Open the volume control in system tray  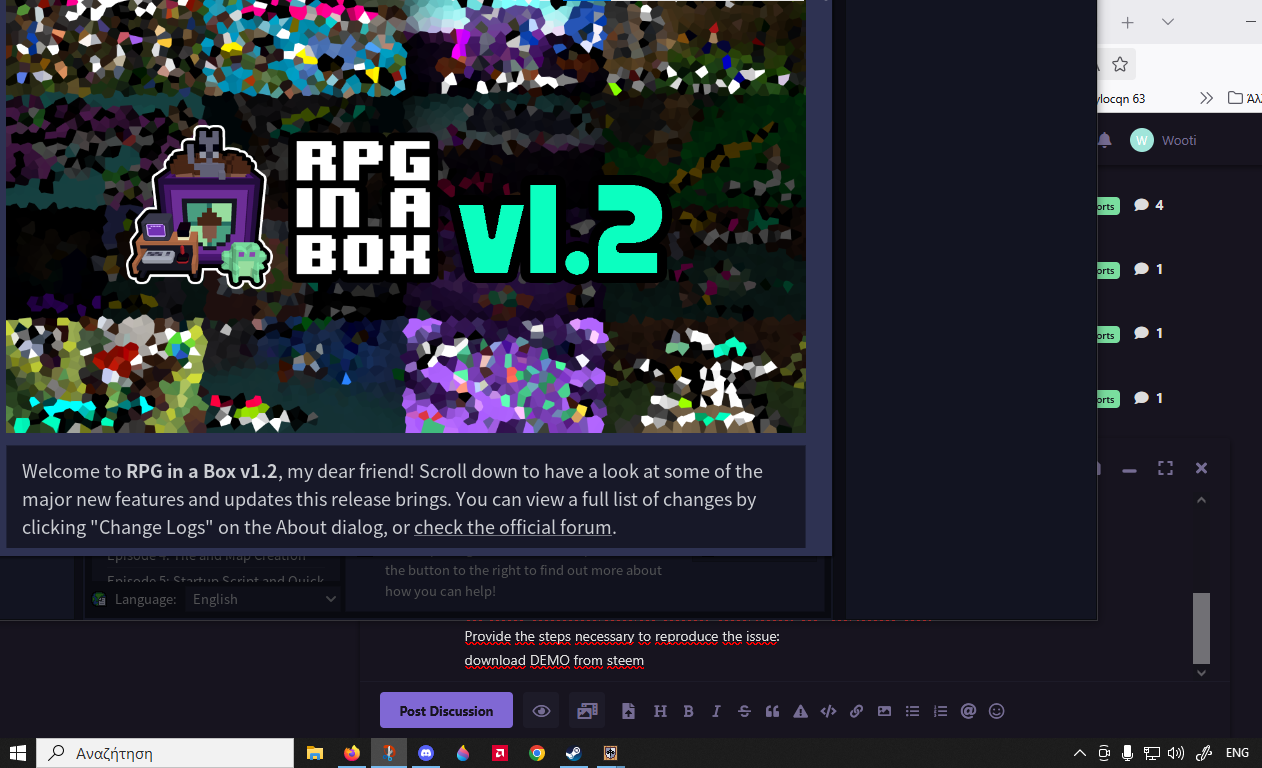tap(1176, 753)
